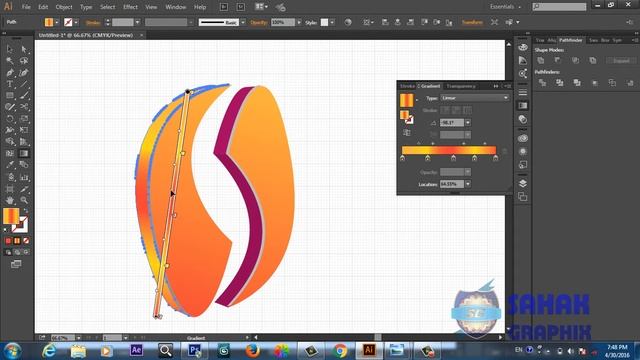Click the Minus Front shape mode icon

pos(558,60)
